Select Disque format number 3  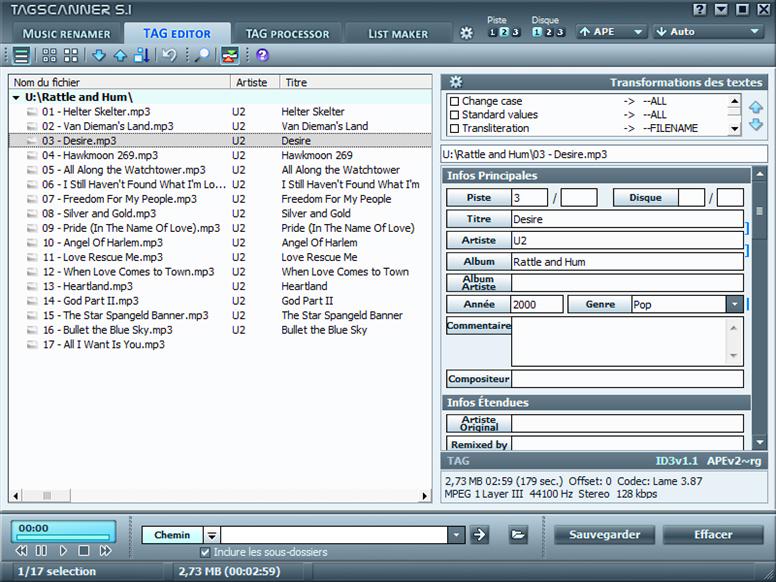[x=560, y=32]
